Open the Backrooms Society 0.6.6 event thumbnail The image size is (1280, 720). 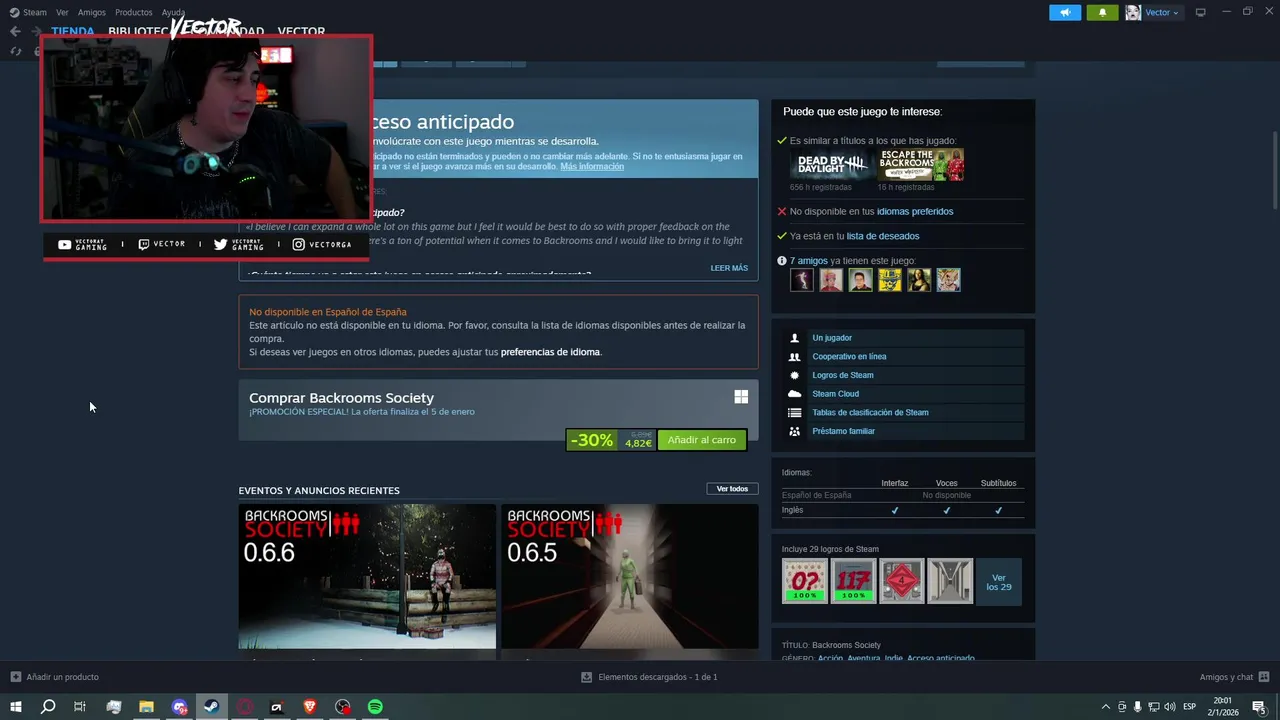(367, 576)
